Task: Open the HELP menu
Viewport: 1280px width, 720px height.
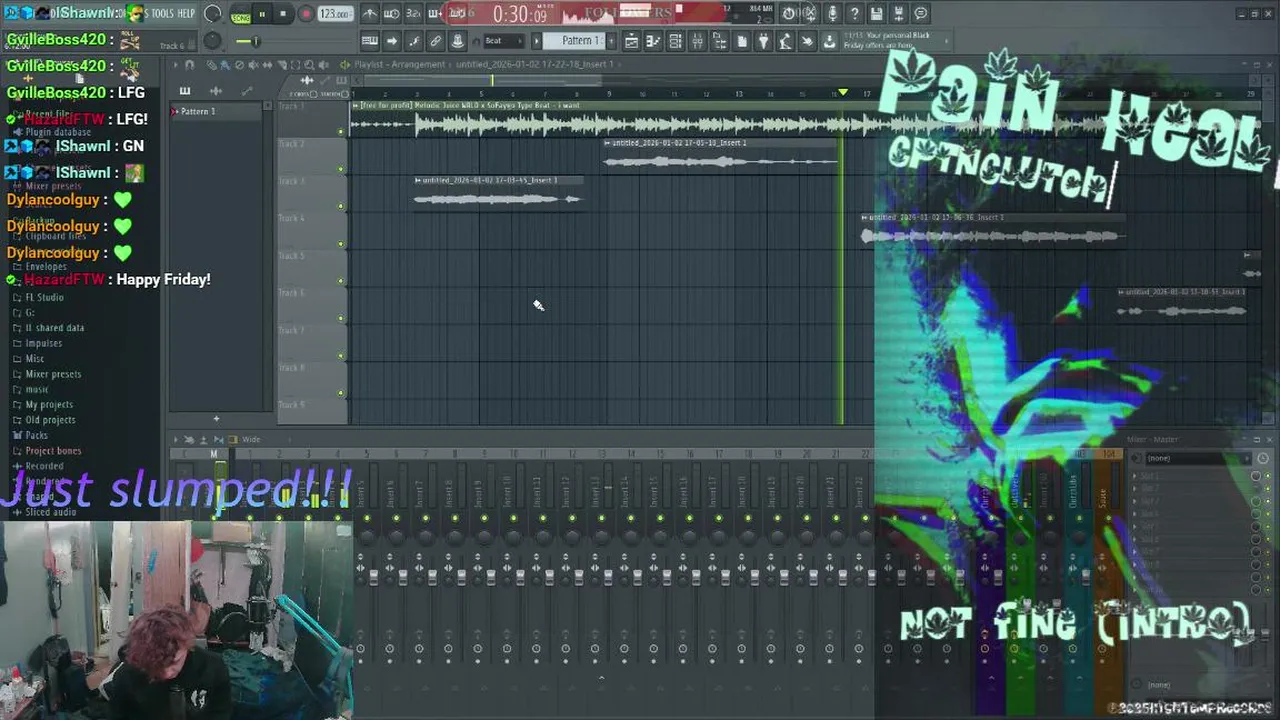Action: pos(186,14)
